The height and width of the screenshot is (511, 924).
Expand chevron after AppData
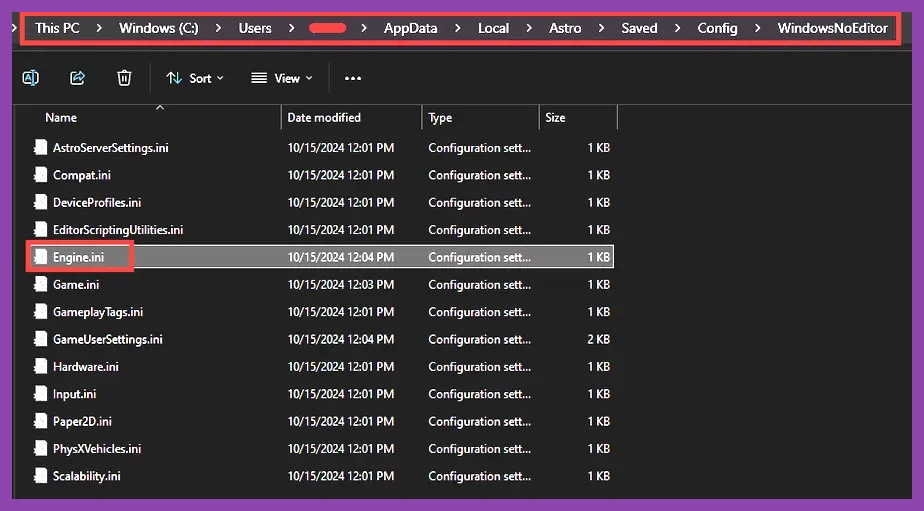[x=457, y=28]
